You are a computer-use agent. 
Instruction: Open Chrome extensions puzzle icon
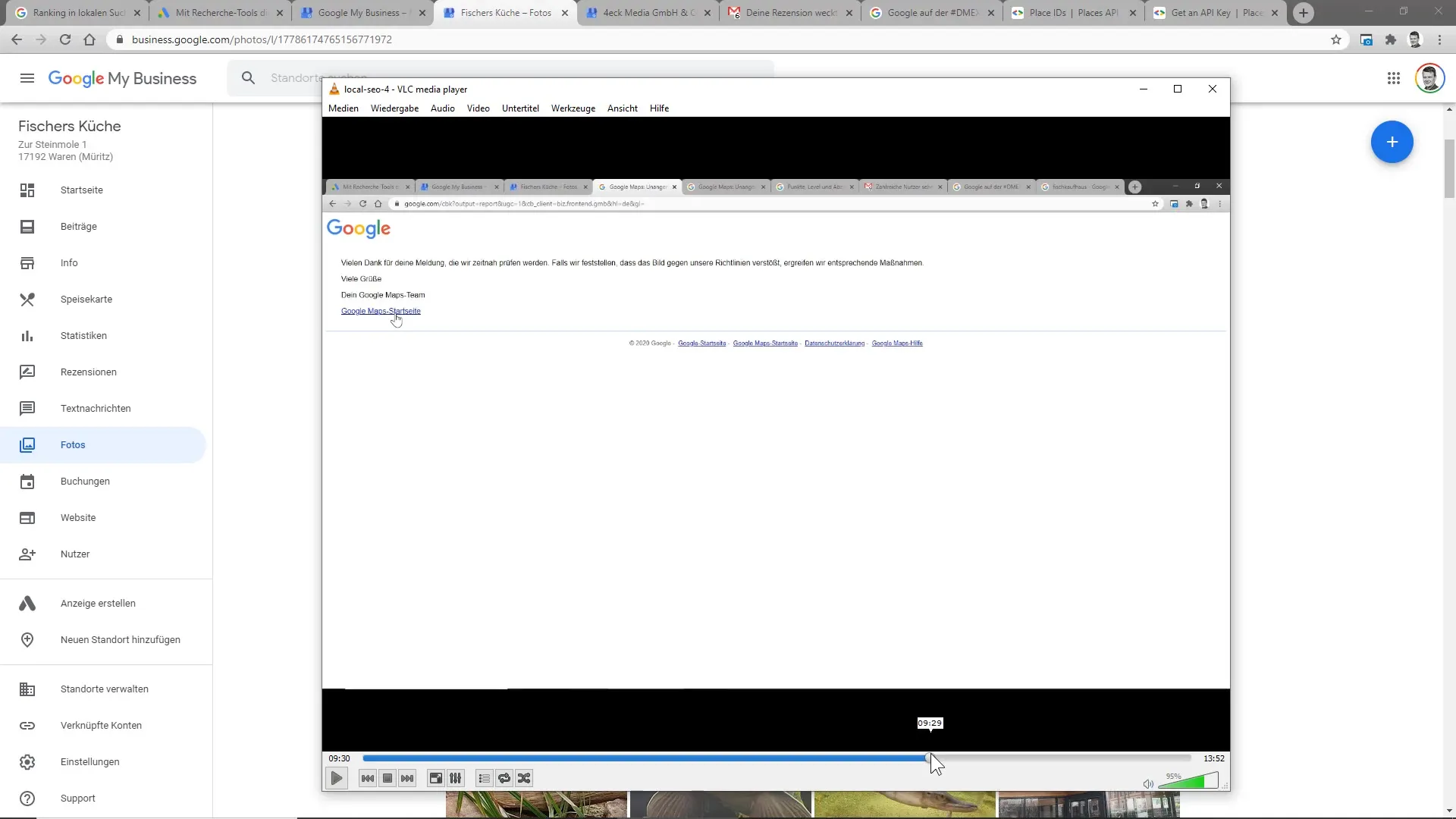1390,39
